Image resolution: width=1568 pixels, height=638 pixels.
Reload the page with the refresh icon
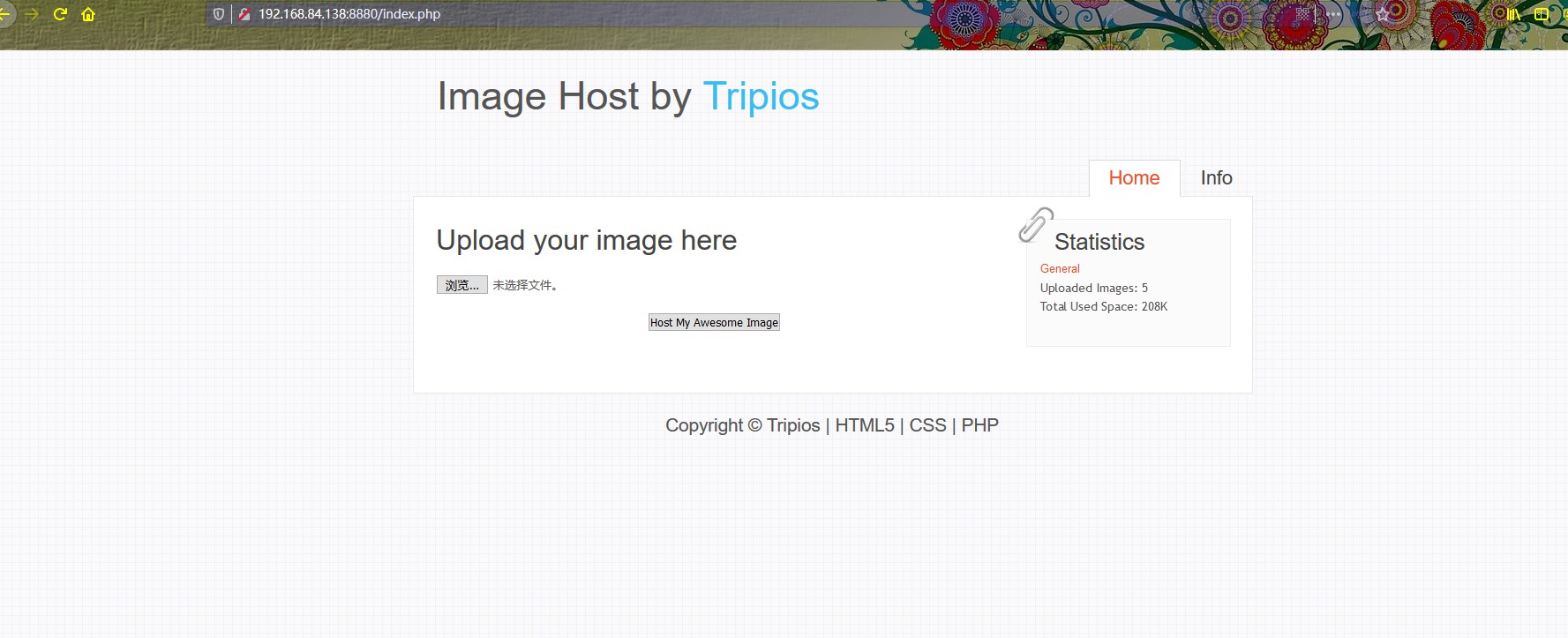60,14
